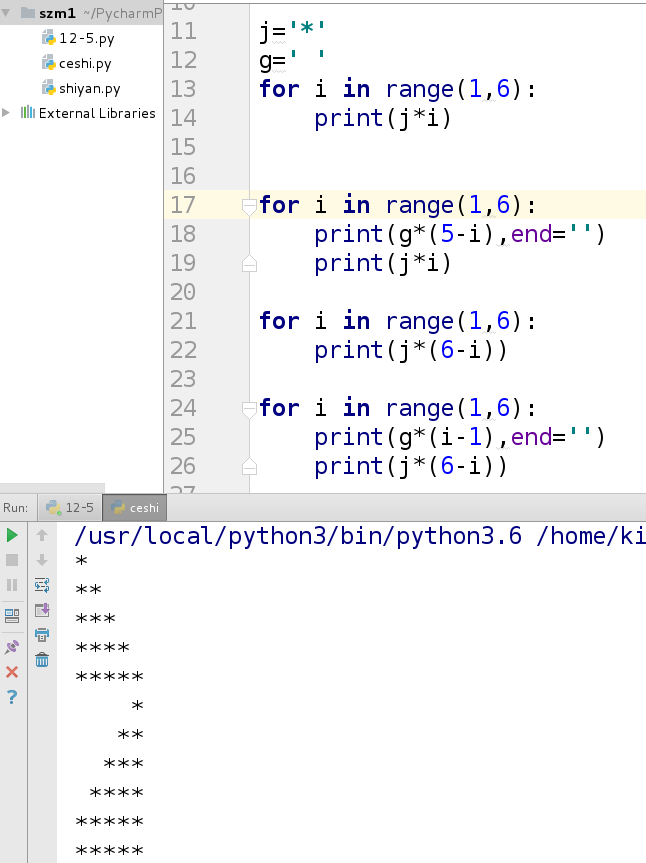Jump up the stack trace arrow

coord(42,535)
